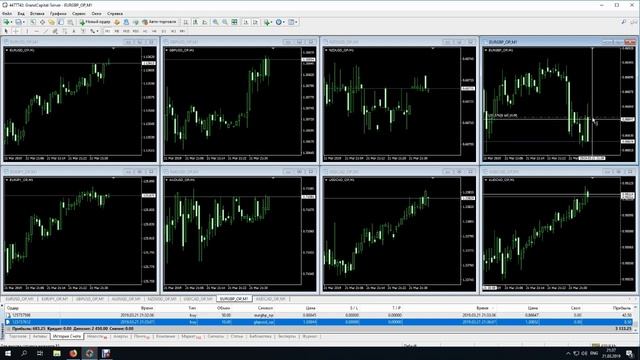Switch to the EURUSD chart tab
Viewport: 640px width, 360px height.
click(x=19, y=299)
